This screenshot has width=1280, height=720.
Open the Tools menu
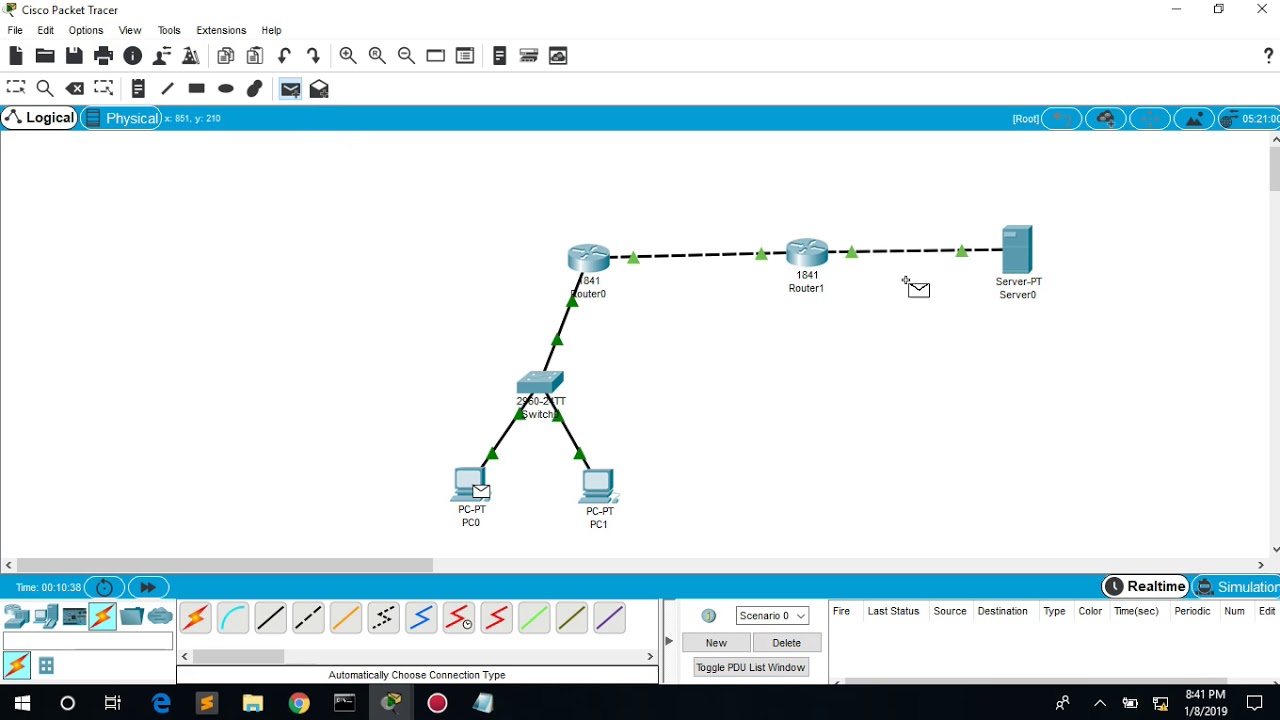pyautogui.click(x=169, y=30)
